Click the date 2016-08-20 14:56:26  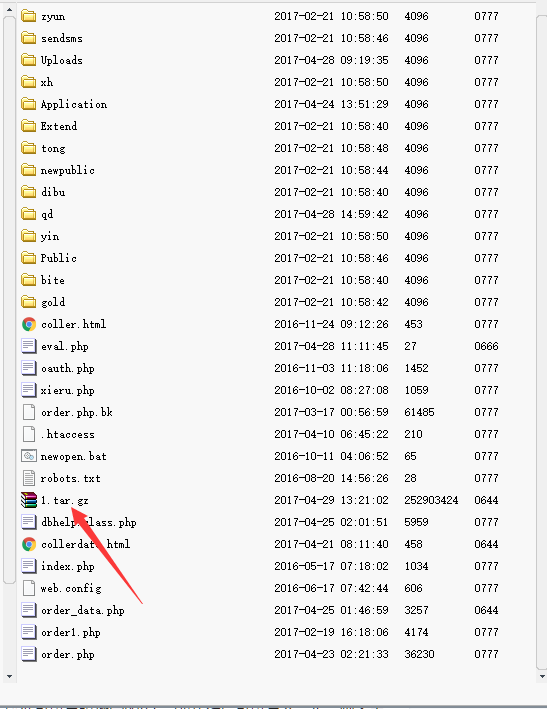tap(331, 478)
